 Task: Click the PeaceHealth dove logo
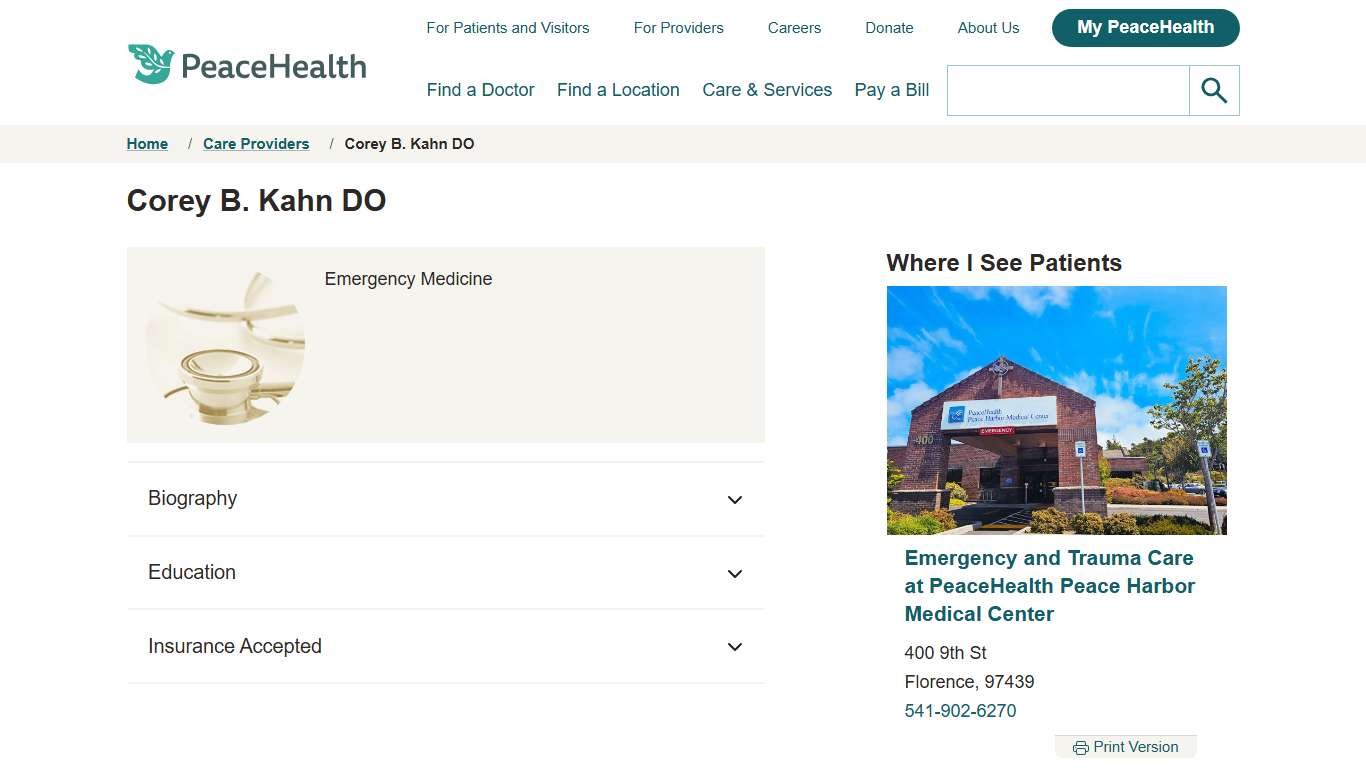pos(151,64)
